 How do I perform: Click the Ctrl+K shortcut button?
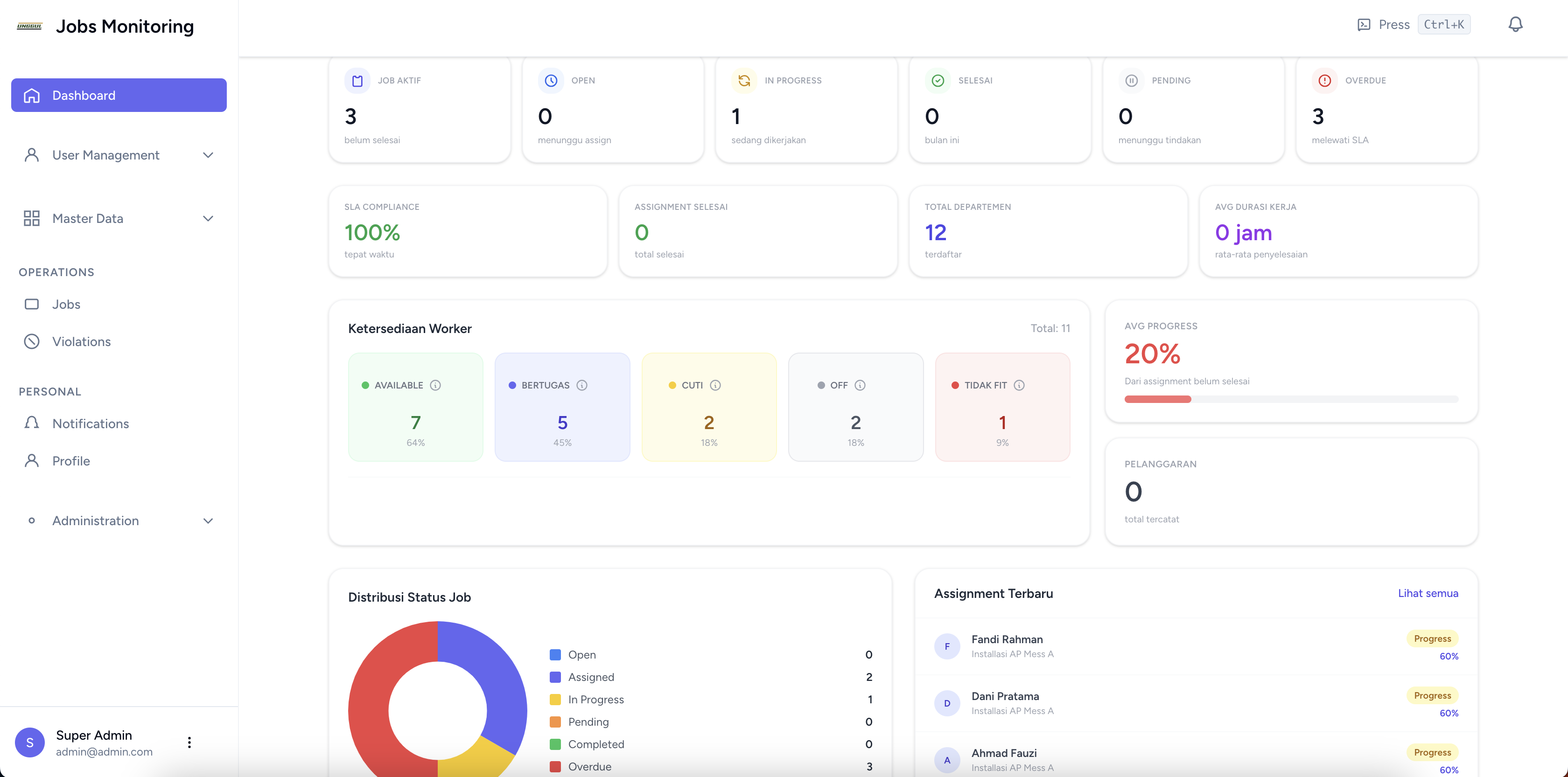(x=1444, y=24)
